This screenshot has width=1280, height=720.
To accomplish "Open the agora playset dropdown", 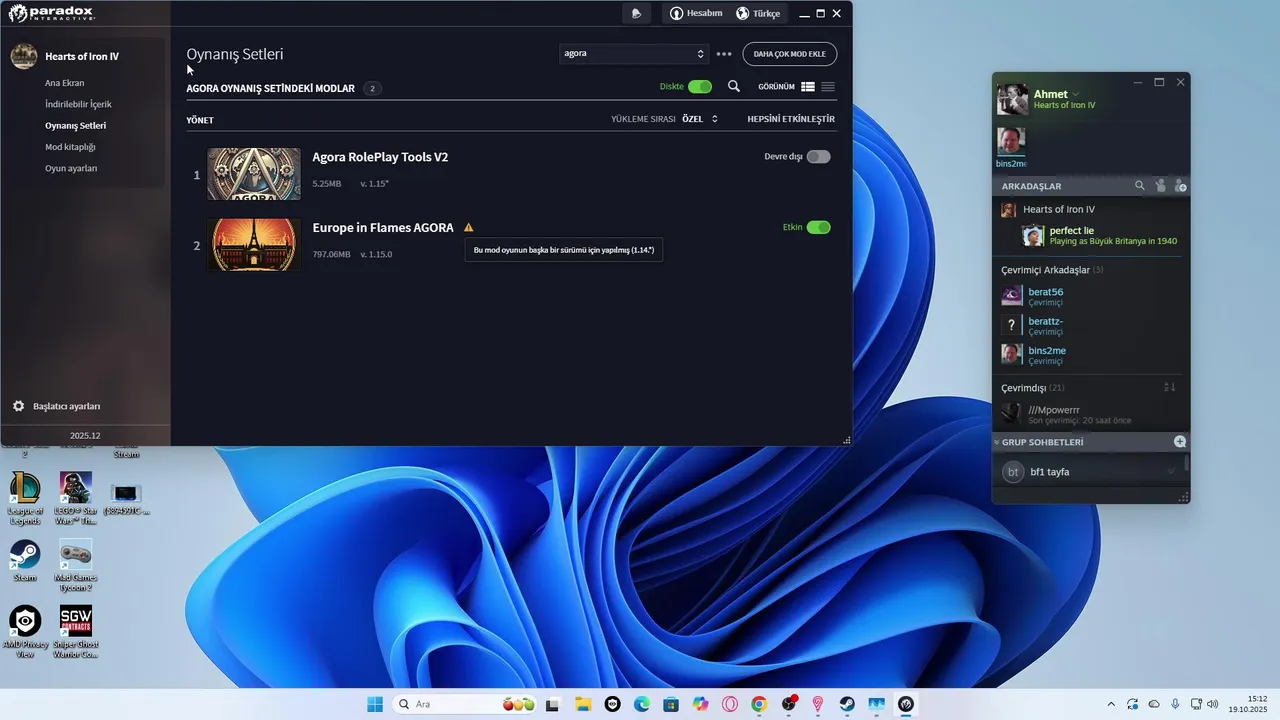I will tap(634, 53).
